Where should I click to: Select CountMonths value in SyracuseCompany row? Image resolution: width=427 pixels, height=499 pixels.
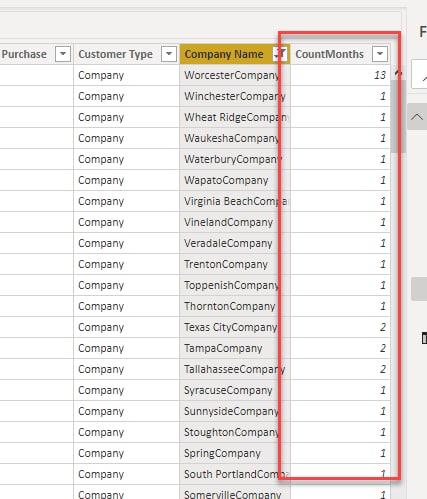pyautogui.click(x=340, y=390)
